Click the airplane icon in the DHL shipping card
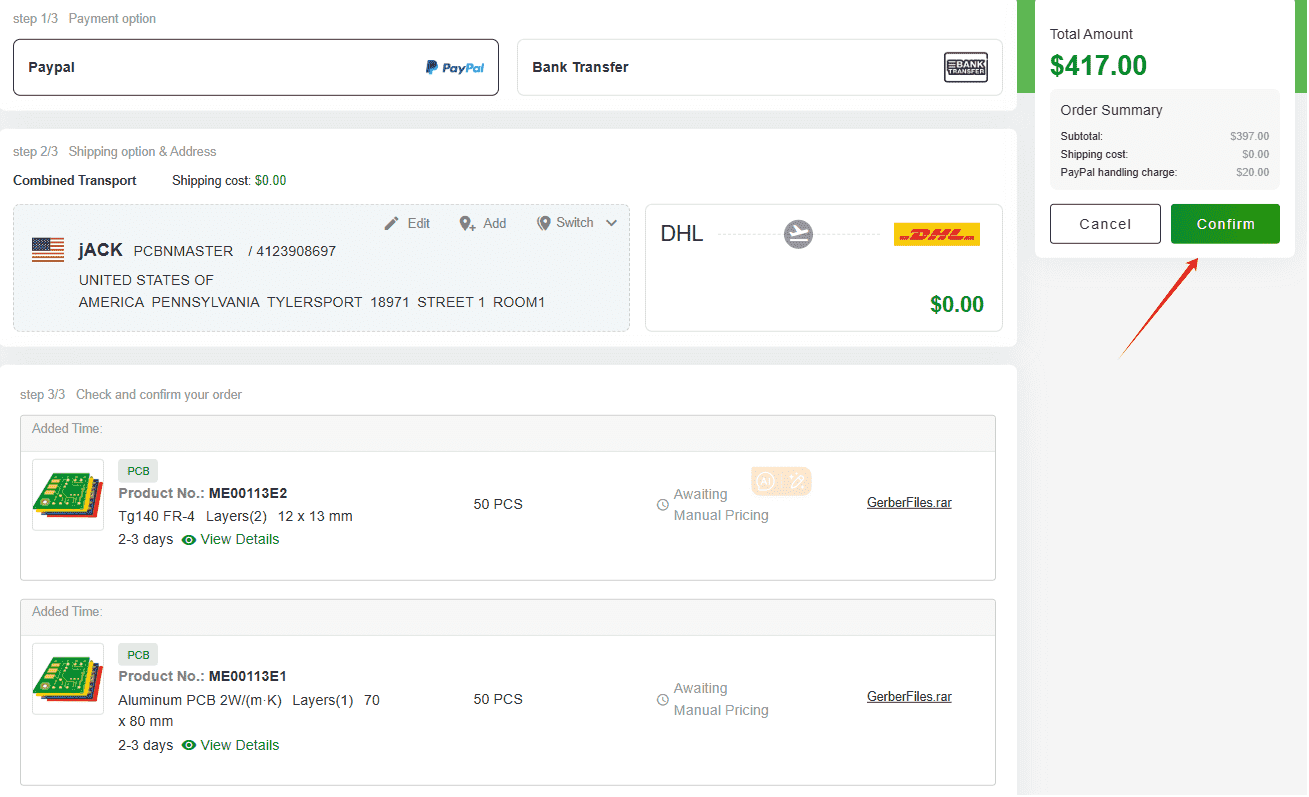 pos(798,234)
